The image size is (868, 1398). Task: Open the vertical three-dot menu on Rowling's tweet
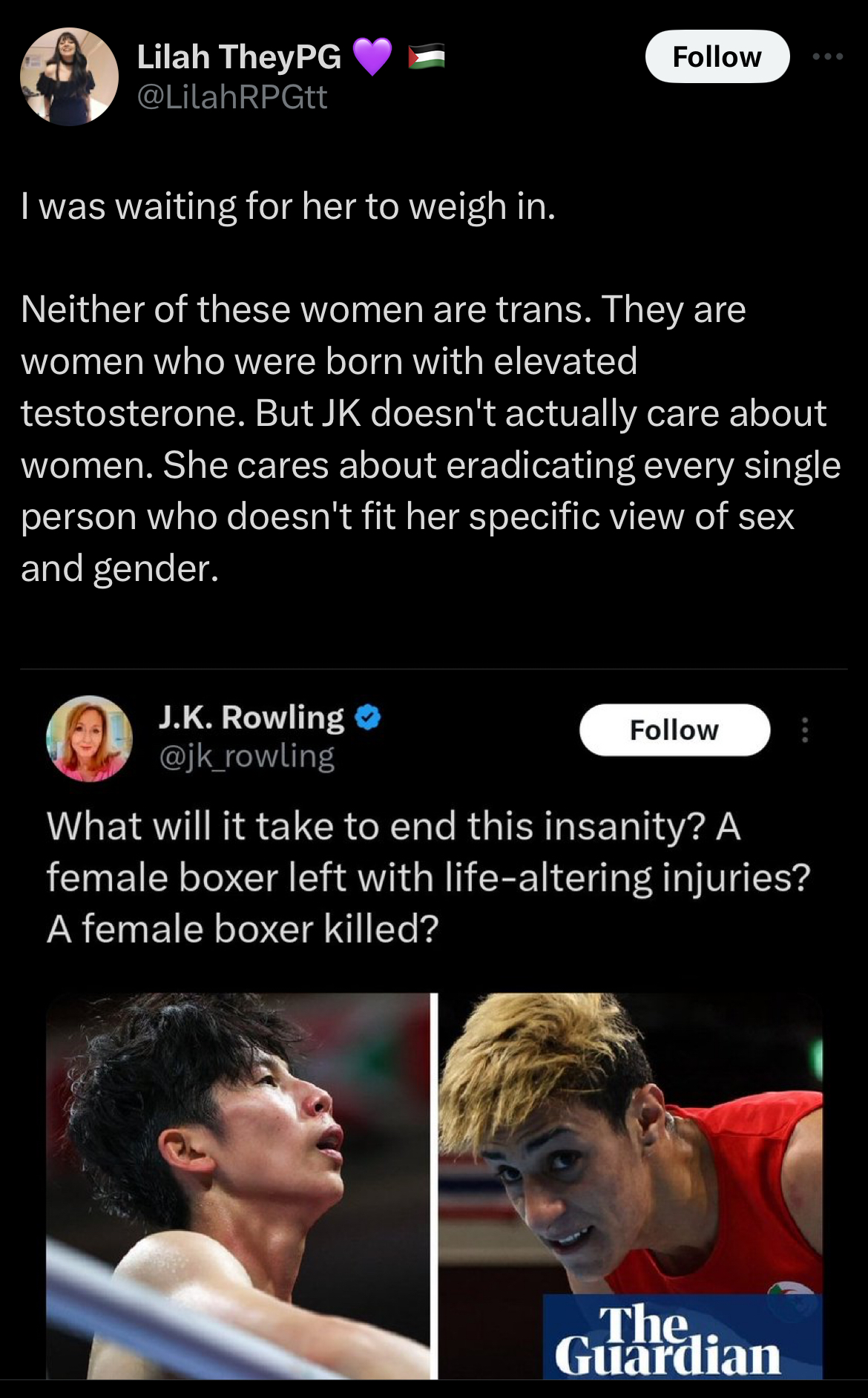coord(805,730)
